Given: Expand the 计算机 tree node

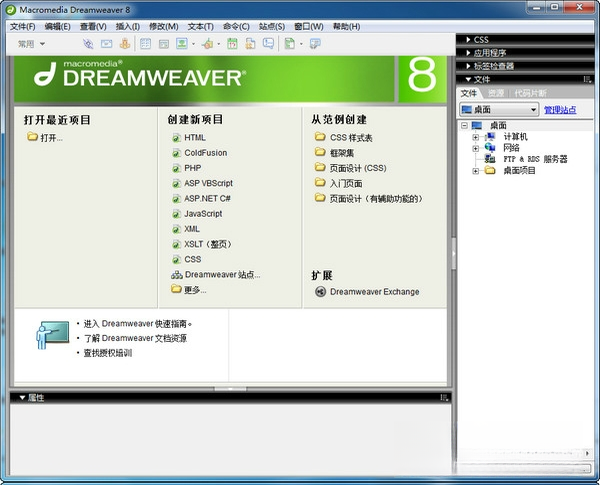Looking at the screenshot, I should point(475,137).
